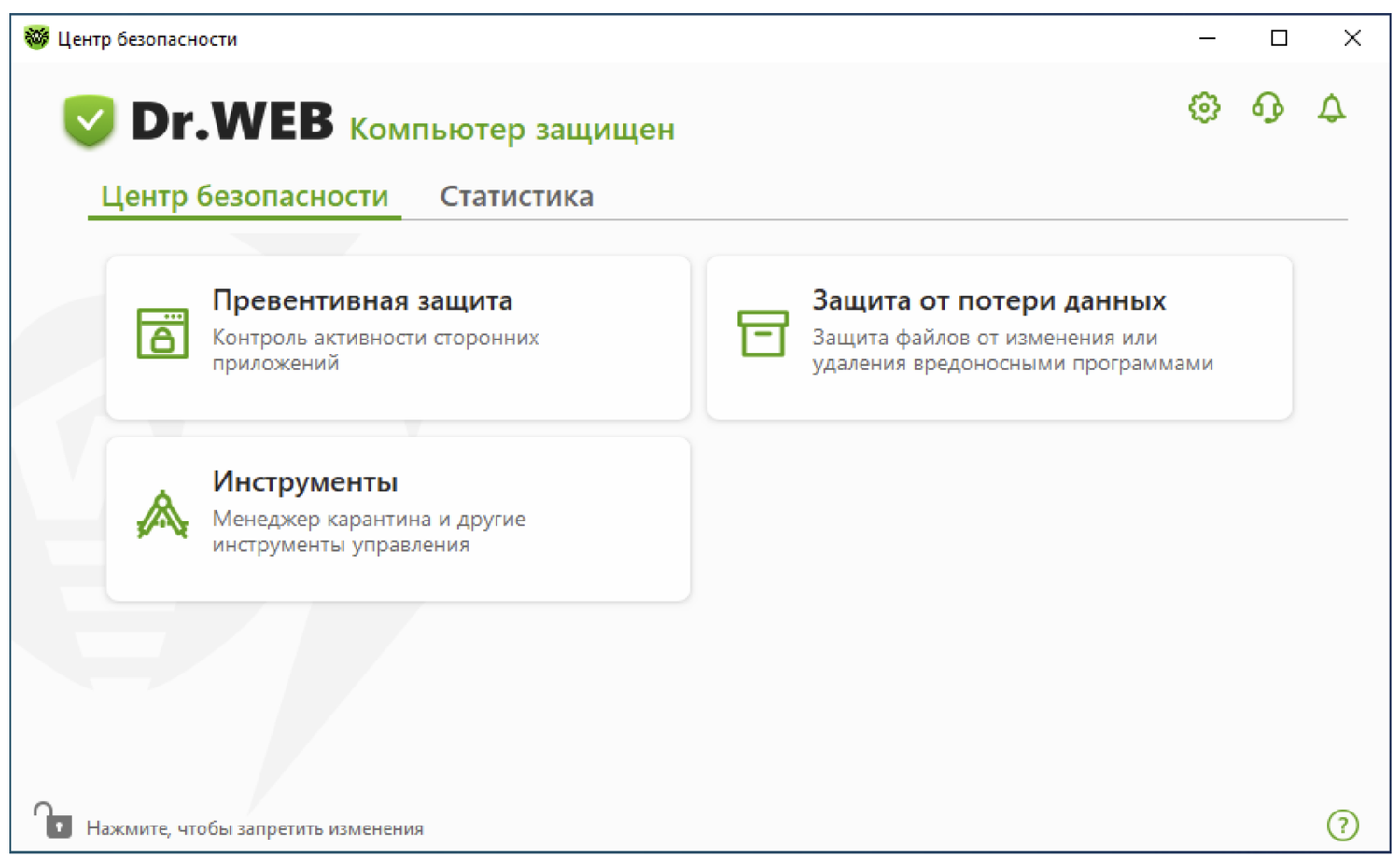Viewport: 1400px width, 861px height.
Task: Open notifications via the bell icon
Action: tap(1331, 108)
